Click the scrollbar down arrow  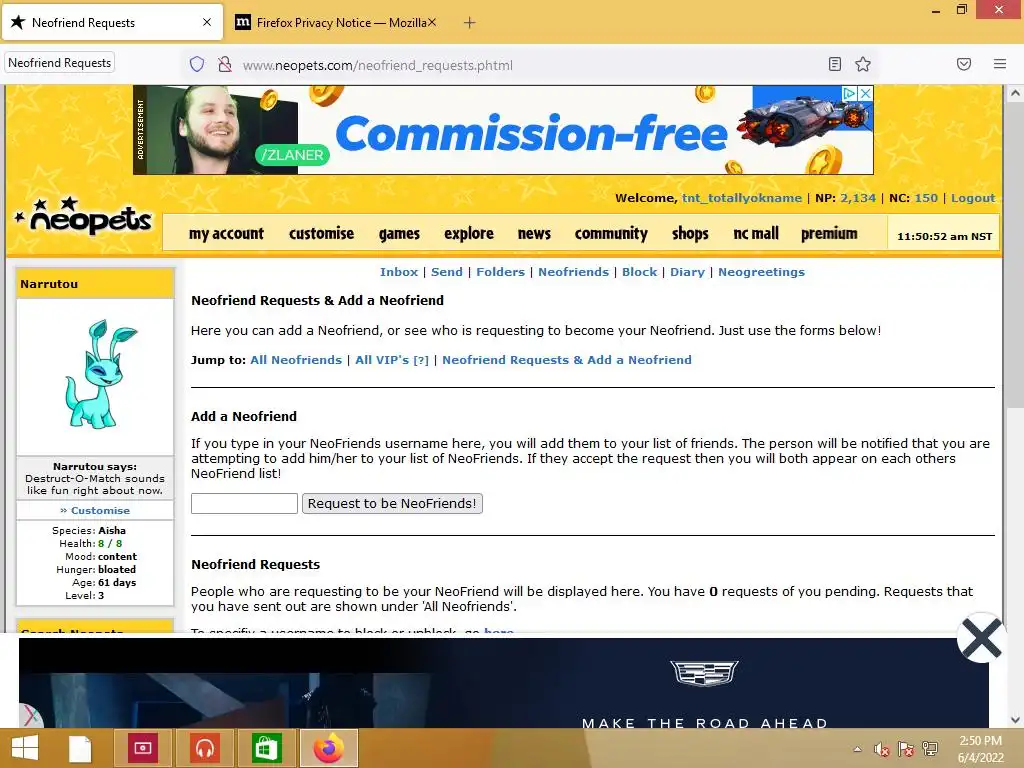[x=1015, y=719]
